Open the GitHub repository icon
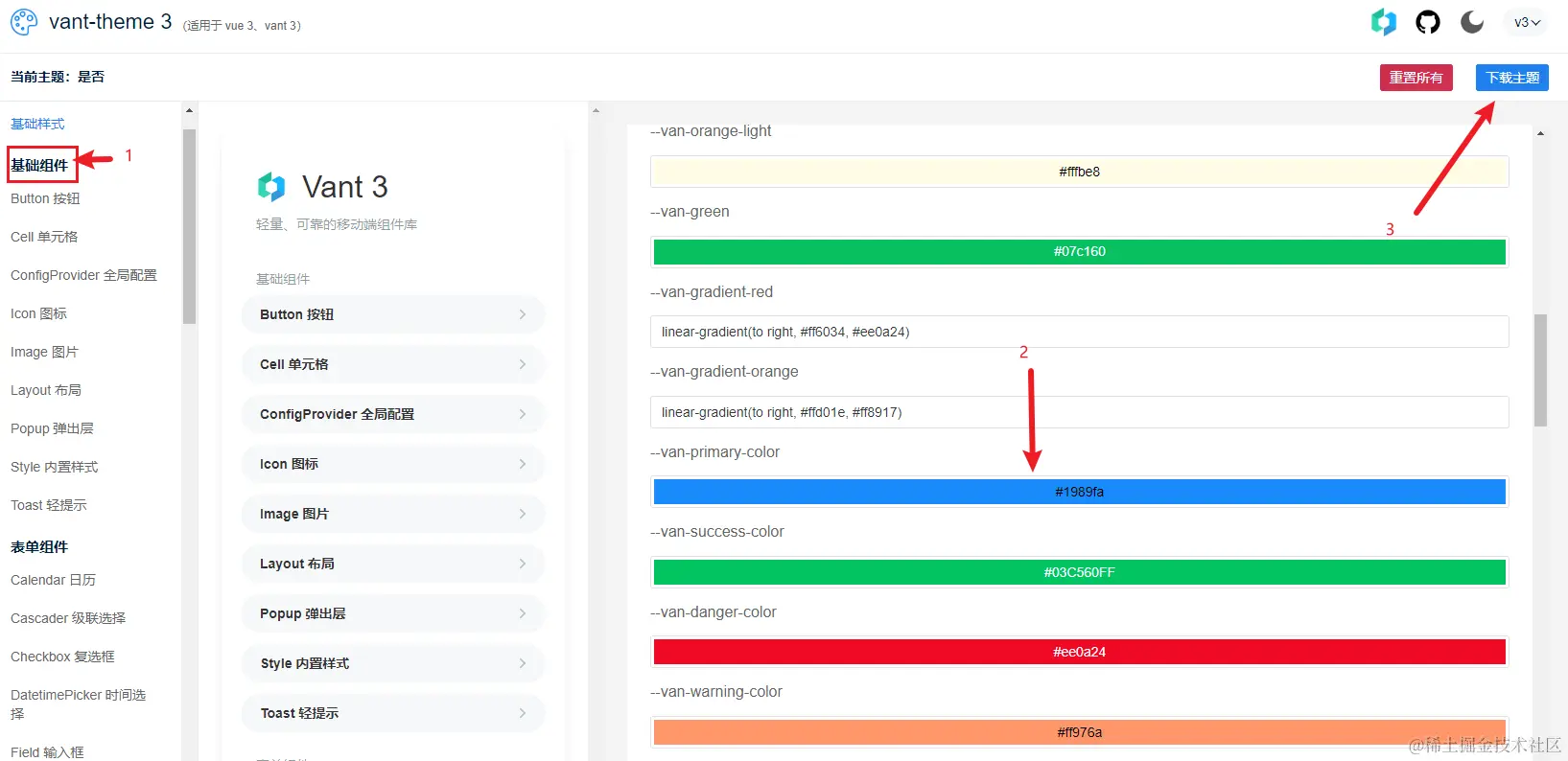The image size is (1568, 761). pyautogui.click(x=1428, y=22)
